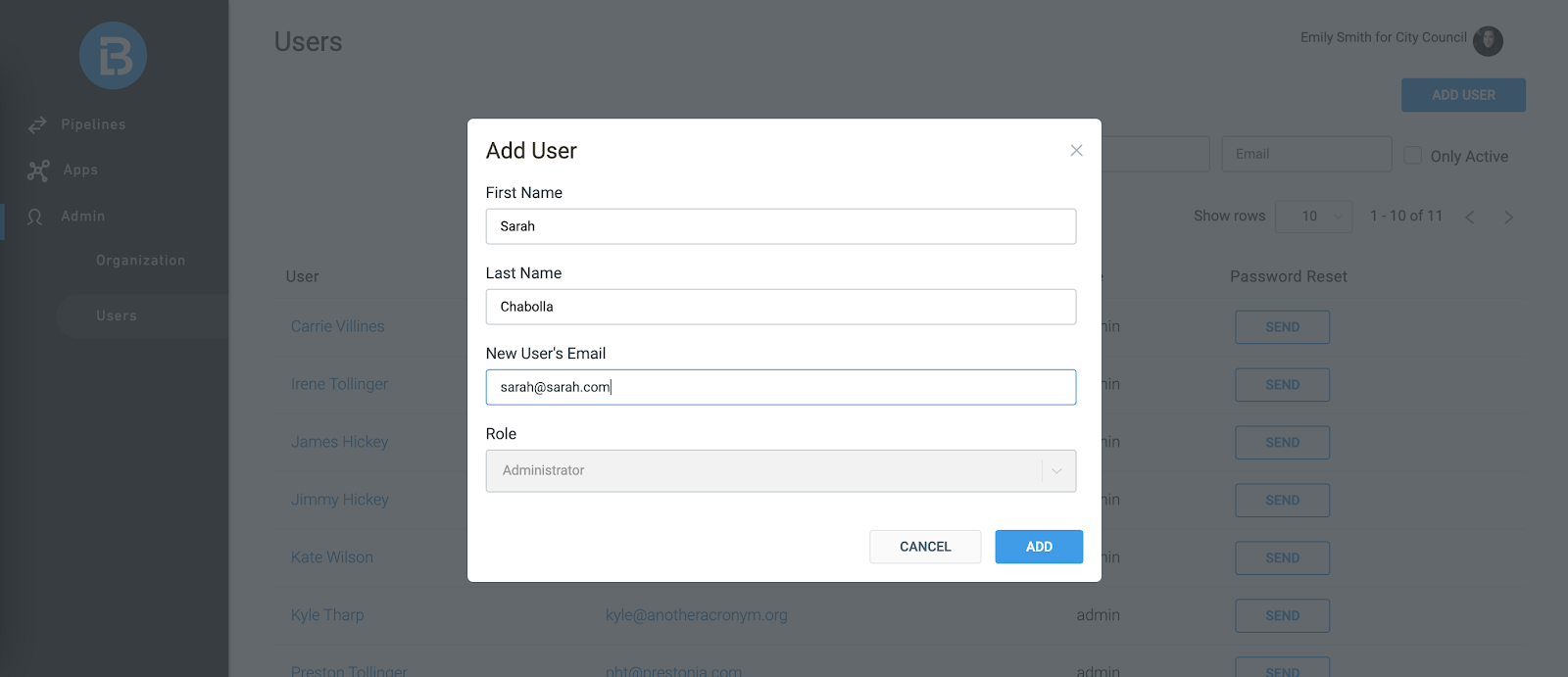
Task: Click the CANCEL button
Action: [x=925, y=547]
